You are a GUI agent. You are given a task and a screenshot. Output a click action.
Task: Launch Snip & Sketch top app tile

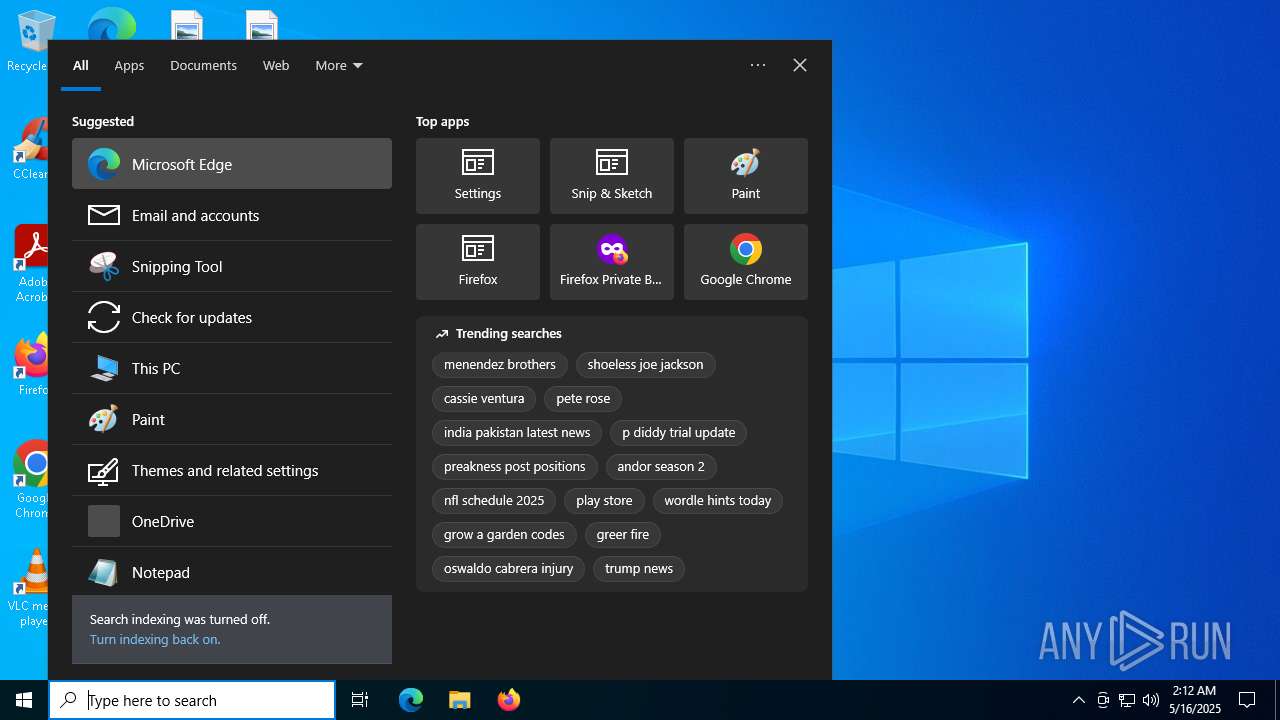tap(612, 176)
